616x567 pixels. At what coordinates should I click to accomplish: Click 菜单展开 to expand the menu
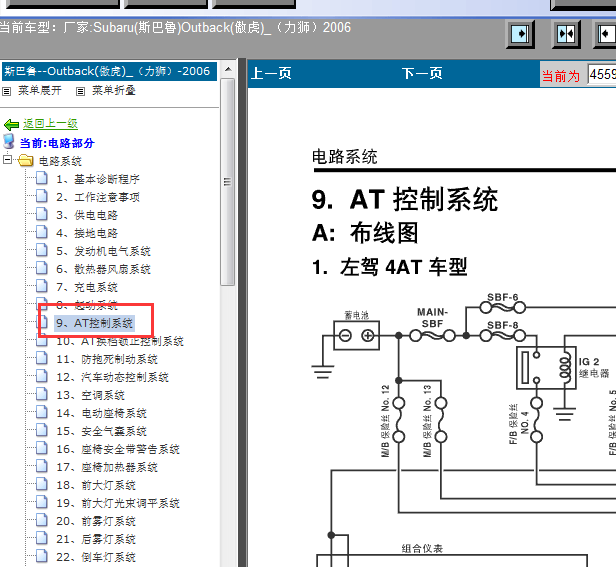pos(40,91)
